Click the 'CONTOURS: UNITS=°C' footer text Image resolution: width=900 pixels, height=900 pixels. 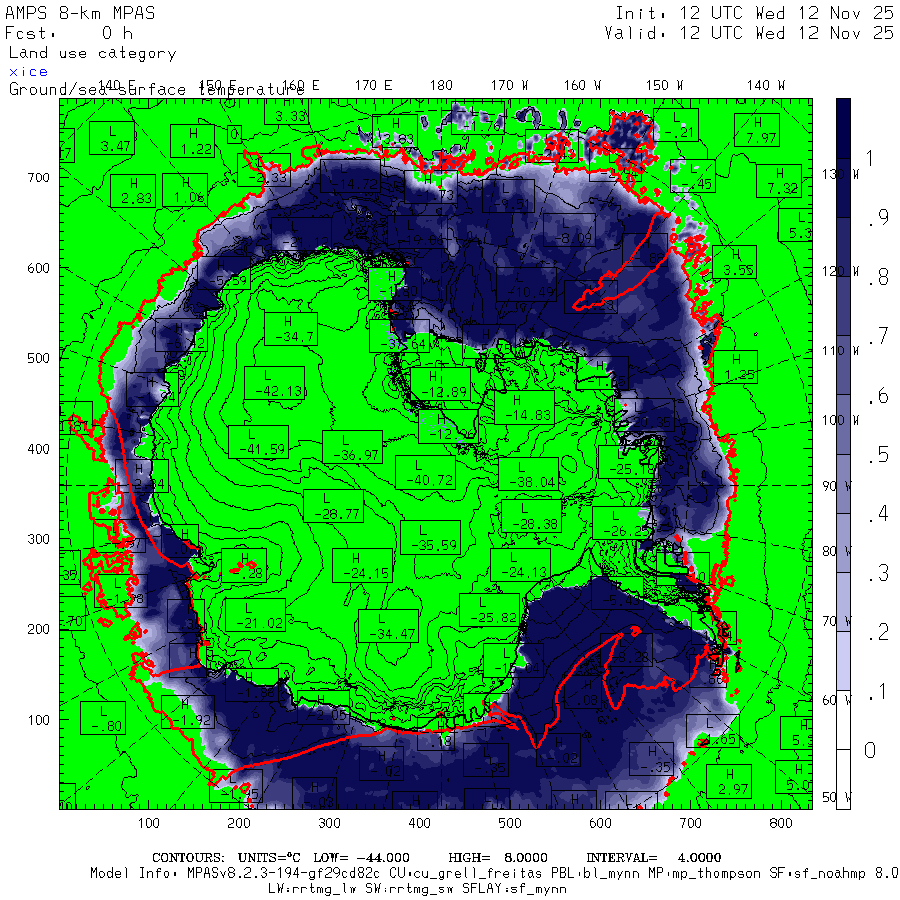(x=226, y=858)
